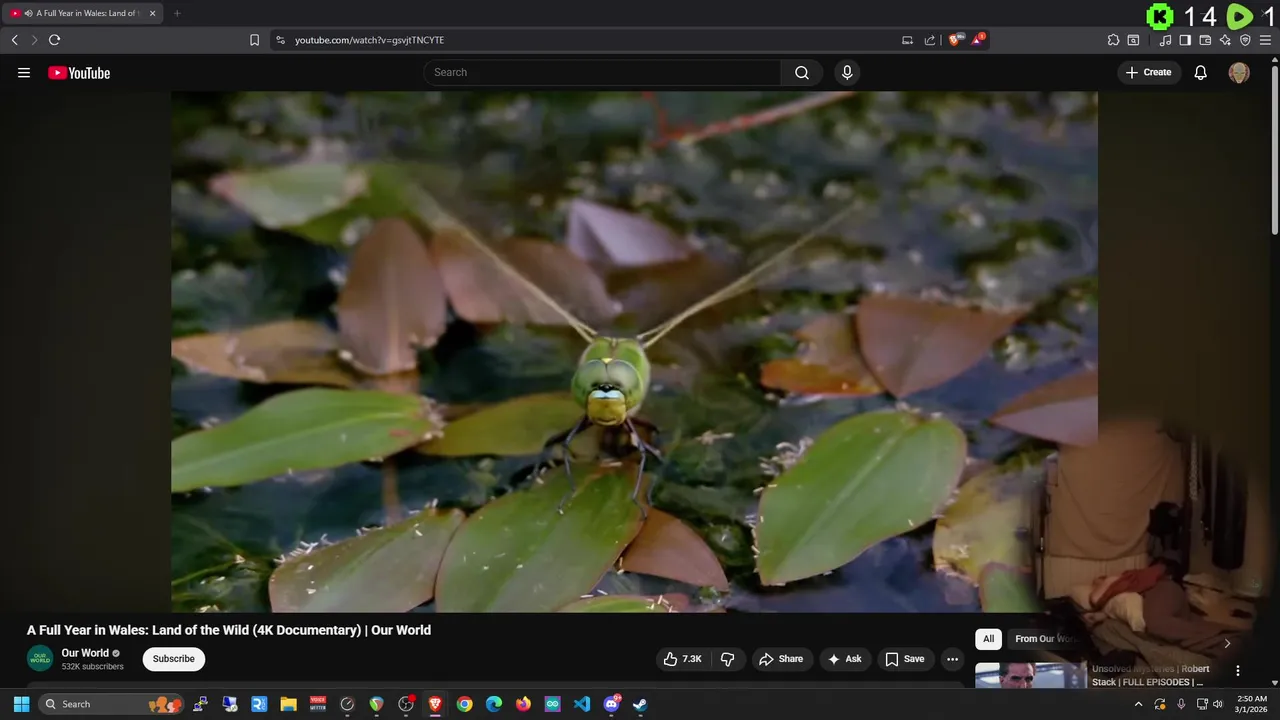Close the A Full Year in Wales tab

[x=152, y=13]
